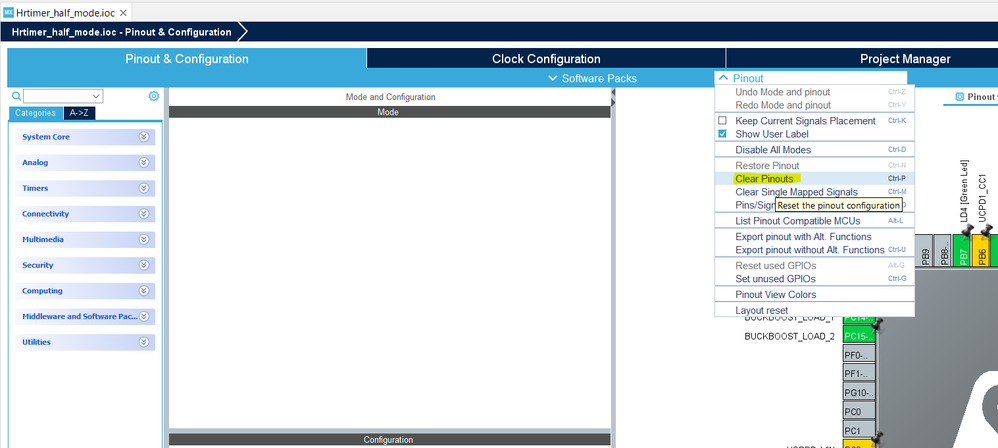This screenshot has height=448, width=998.
Task: Click the Redo Mode and pinout entry
Action: tap(814, 105)
